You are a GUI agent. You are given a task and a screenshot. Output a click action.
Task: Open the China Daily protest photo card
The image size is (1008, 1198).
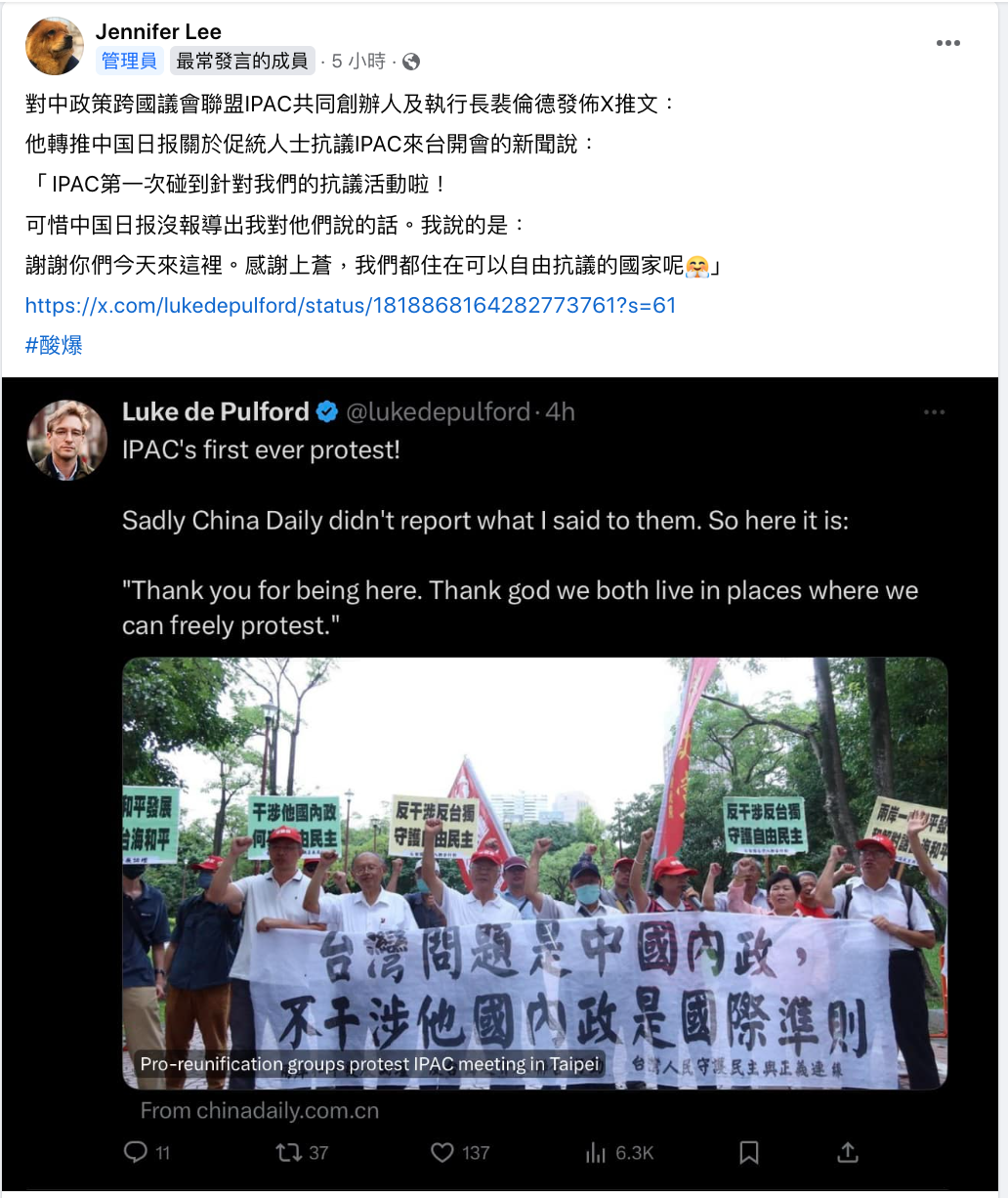[x=534, y=873]
